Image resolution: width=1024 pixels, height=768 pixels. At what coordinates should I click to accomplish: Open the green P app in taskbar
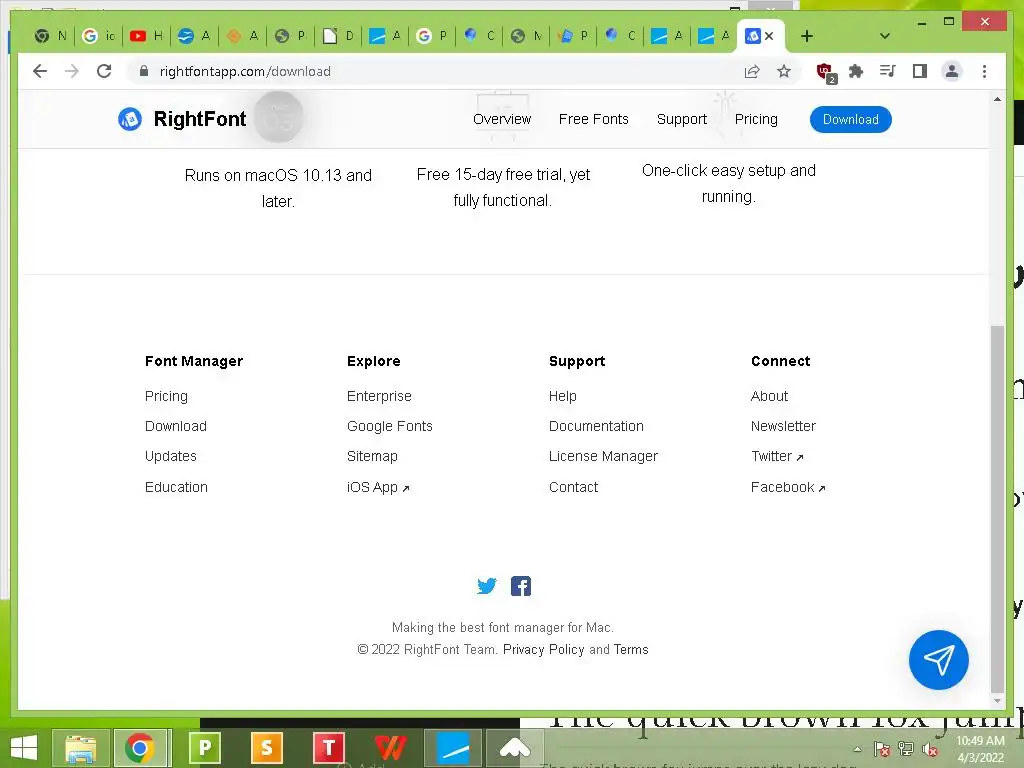tap(204, 748)
